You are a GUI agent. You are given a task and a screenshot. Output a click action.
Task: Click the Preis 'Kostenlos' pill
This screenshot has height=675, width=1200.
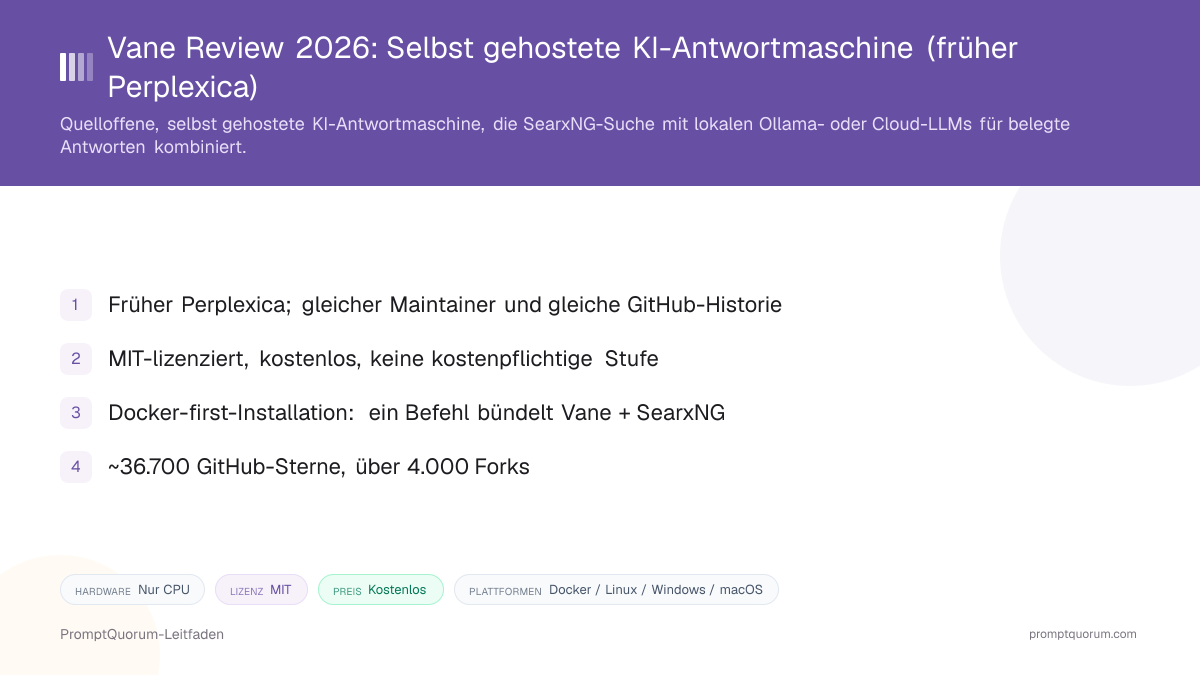coord(380,590)
